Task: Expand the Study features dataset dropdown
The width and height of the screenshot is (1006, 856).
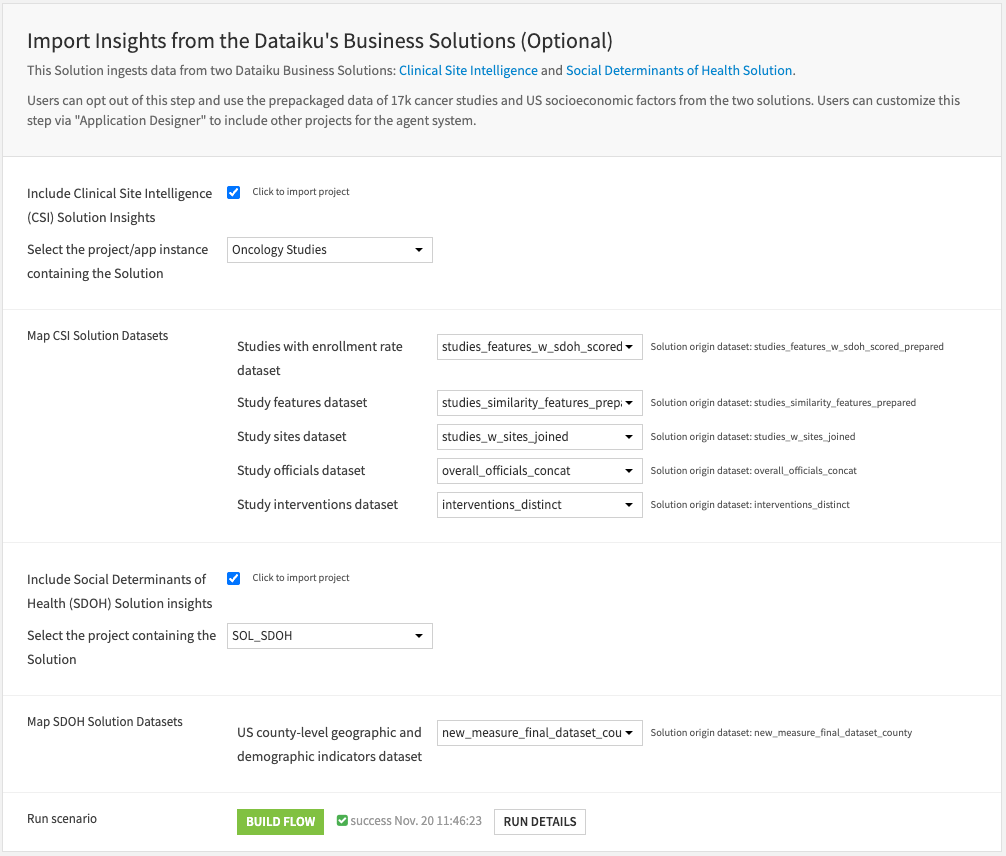Action: click(x=540, y=403)
